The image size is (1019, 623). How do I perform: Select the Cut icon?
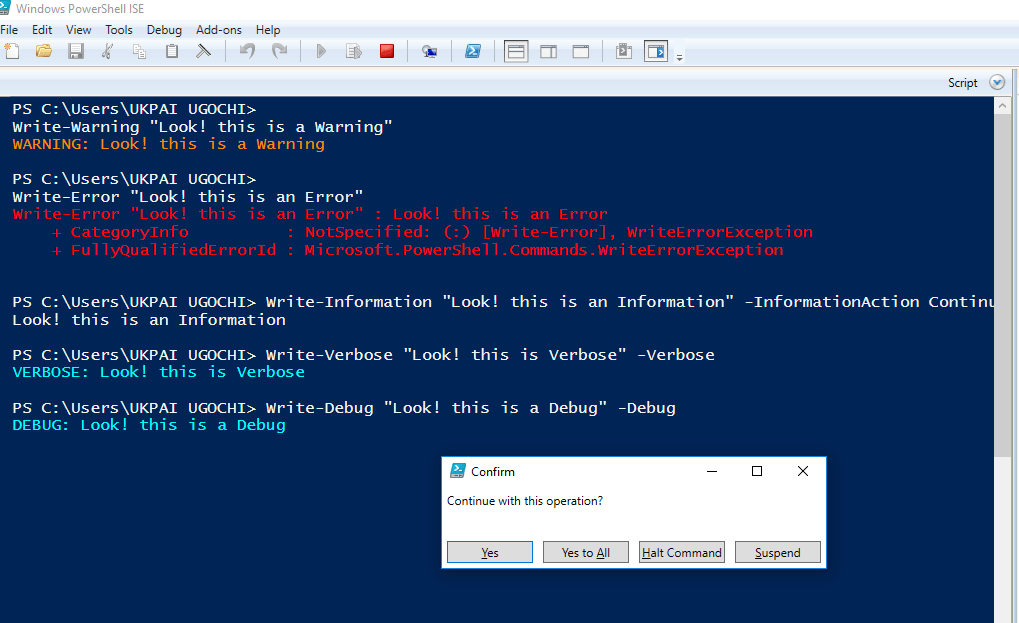[107, 51]
